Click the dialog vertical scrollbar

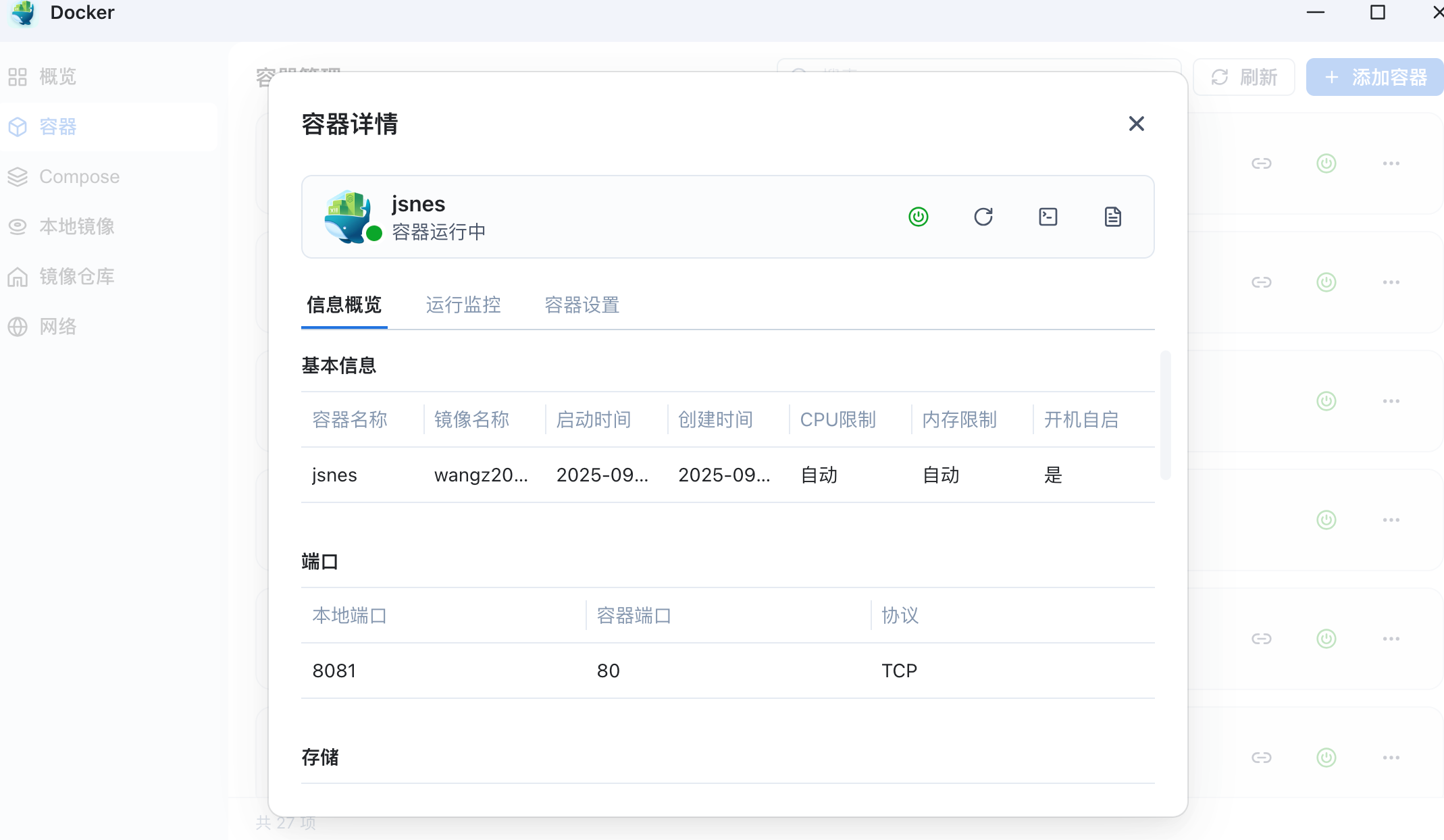tap(1165, 415)
